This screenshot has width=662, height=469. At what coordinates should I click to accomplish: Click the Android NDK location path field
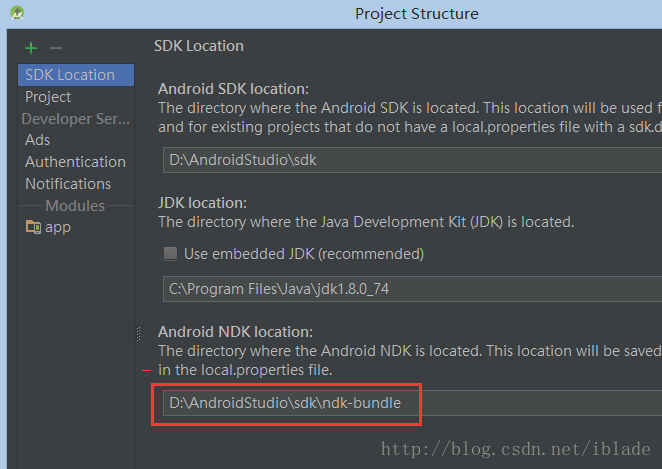click(x=412, y=403)
